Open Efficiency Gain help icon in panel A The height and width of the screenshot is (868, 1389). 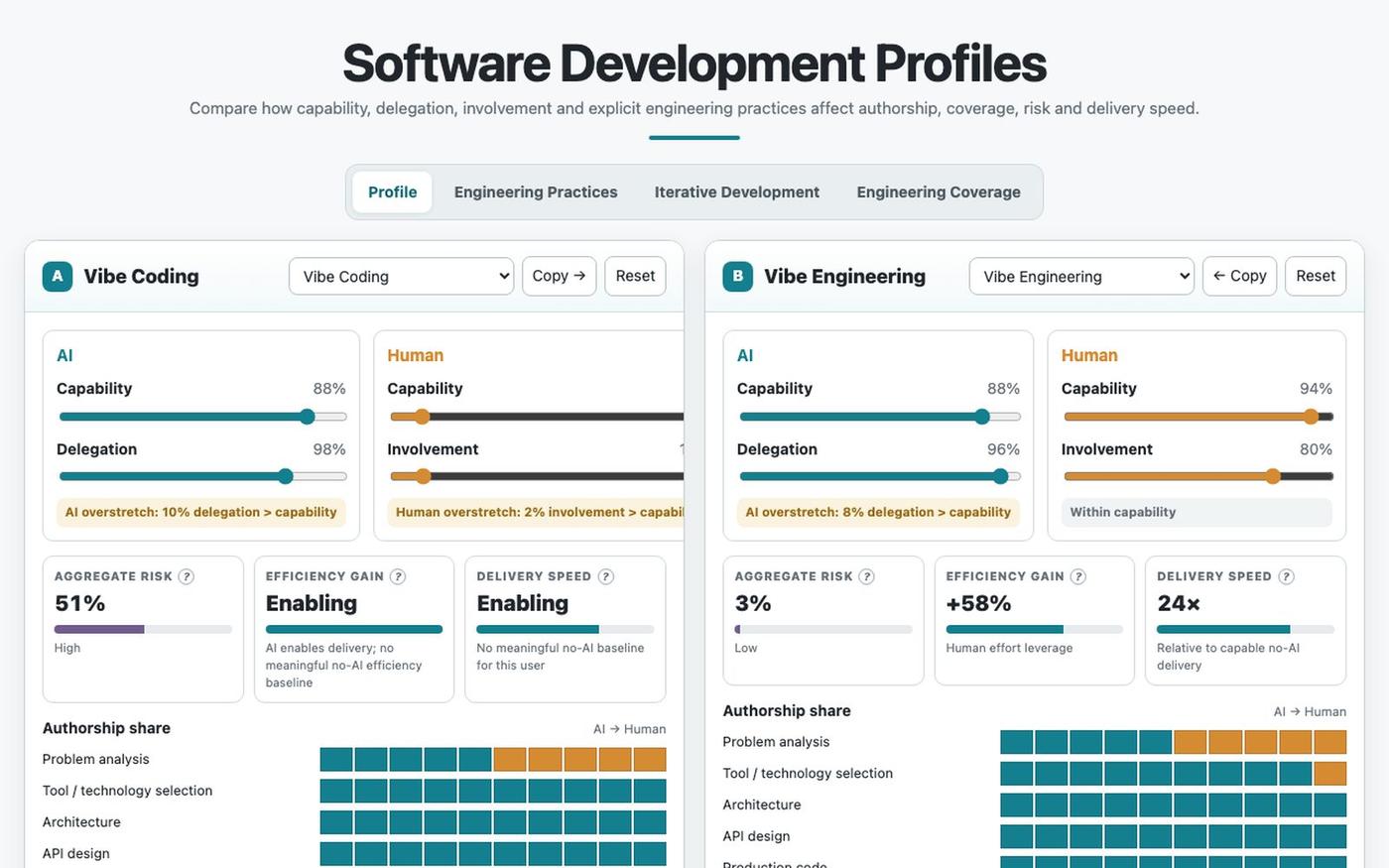[398, 576]
